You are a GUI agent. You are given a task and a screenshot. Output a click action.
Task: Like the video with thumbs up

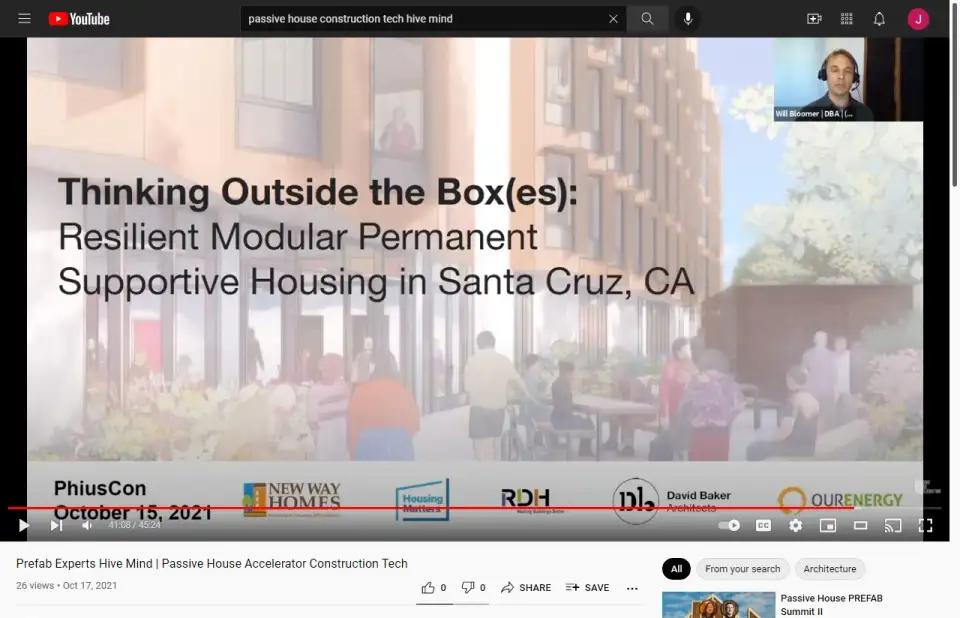tap(428, 588)
